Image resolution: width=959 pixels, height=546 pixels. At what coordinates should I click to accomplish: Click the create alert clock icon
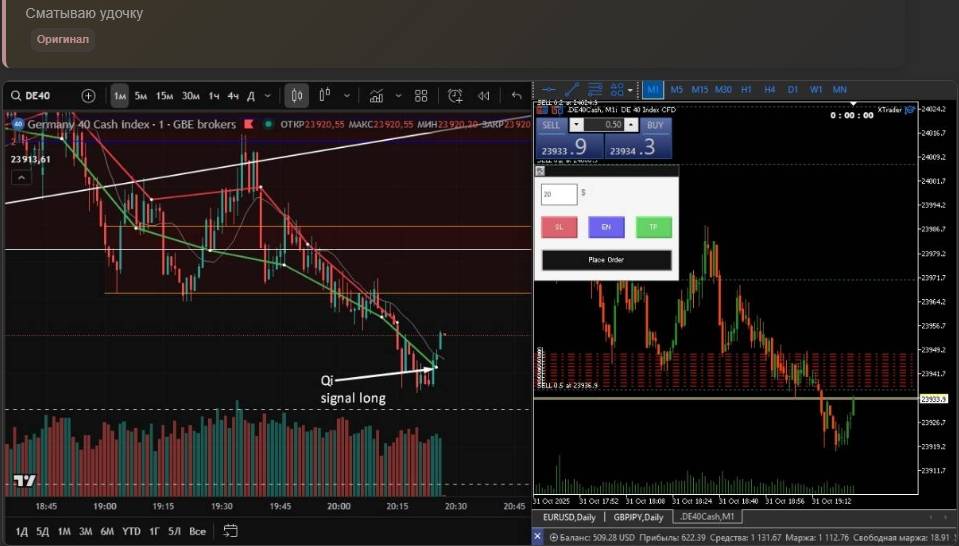tap(455, 96)
